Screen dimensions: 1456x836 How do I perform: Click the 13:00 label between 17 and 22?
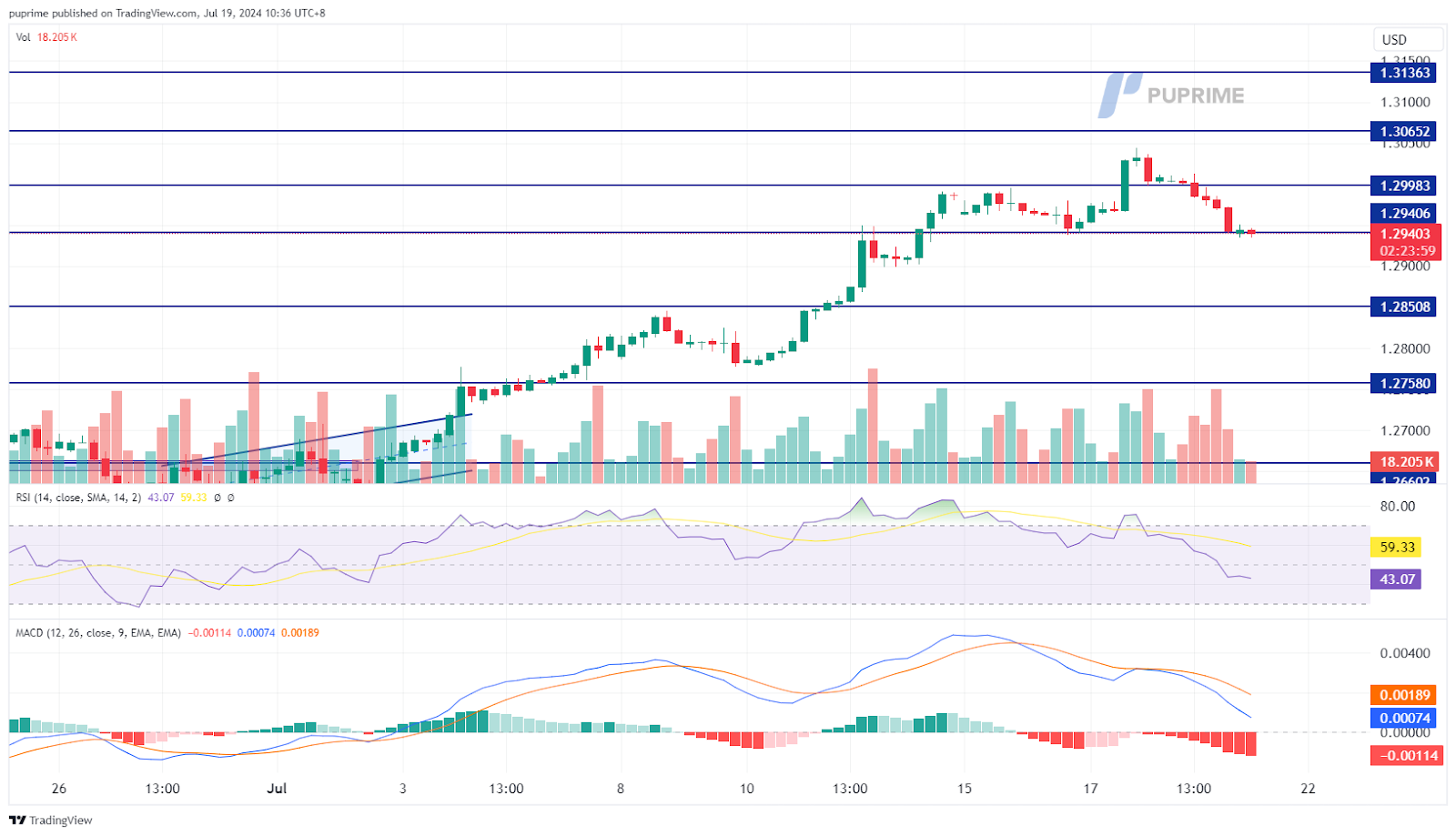(x=1194, y=789)
